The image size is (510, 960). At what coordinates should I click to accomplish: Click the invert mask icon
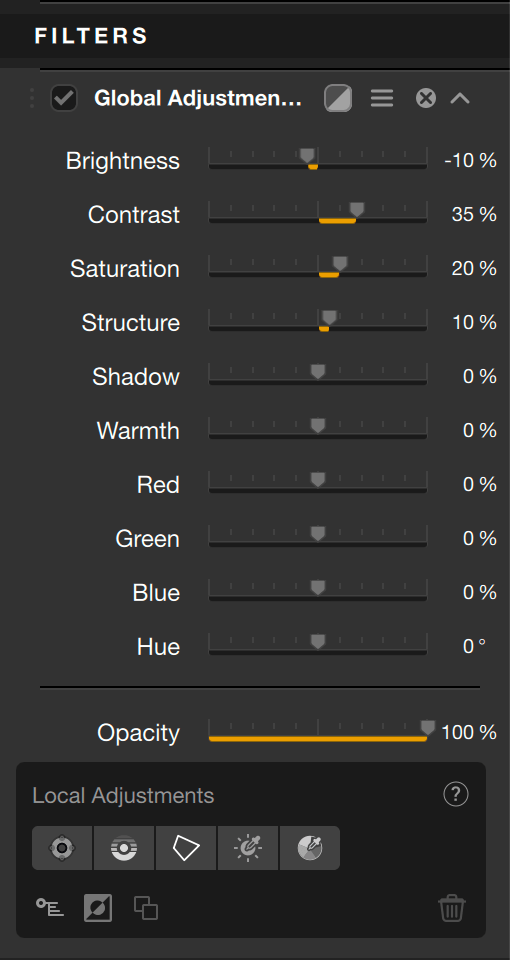pos(98,907)
